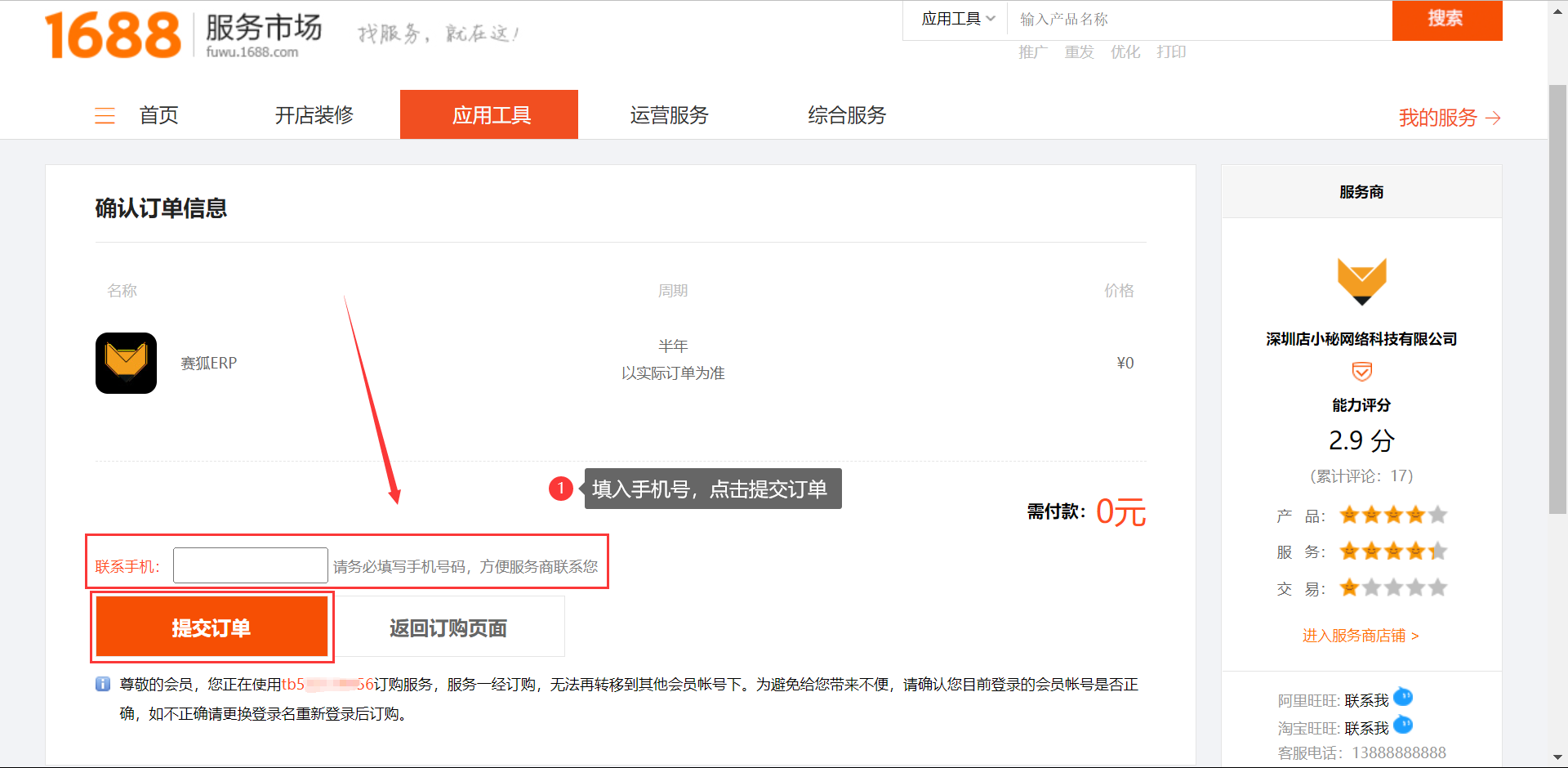The height and width of the screenshot is (768, 1568).
Task: Focus the 输入产品名称 search field
Action: point(1200,20)
